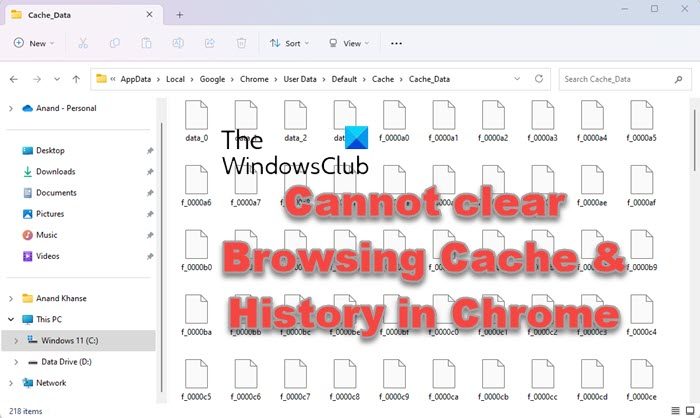Unpin Pictures using its pin icon
Viewport: 700px width, 418px height.
[150, 214]
